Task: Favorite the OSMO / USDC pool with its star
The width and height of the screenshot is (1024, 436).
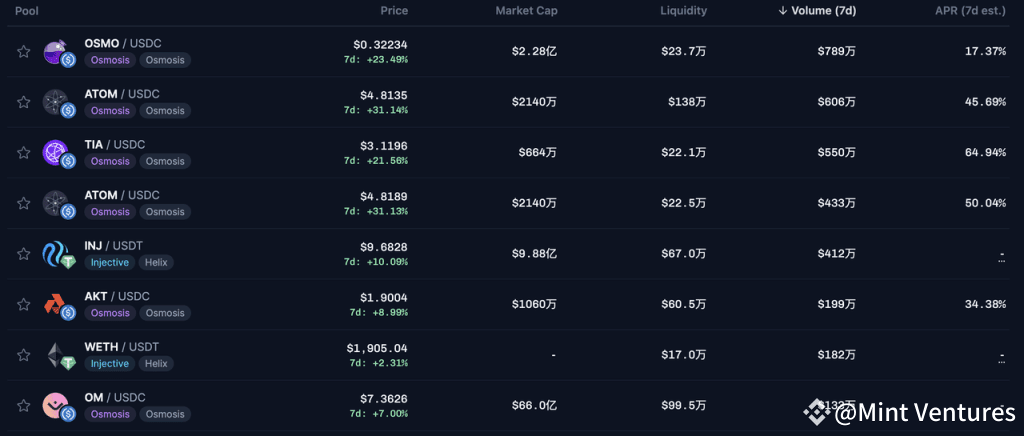Action: pos(23,52)
